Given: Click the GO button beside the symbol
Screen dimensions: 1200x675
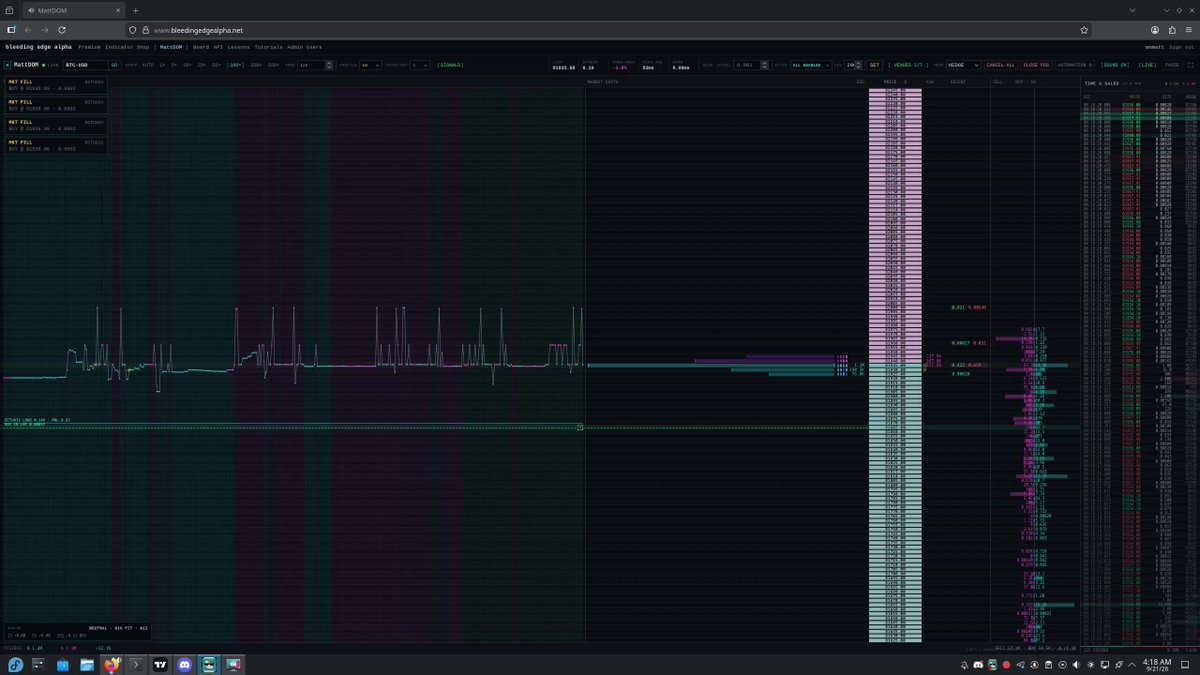Looking at the screenshot, I should [x=115, y=65].
